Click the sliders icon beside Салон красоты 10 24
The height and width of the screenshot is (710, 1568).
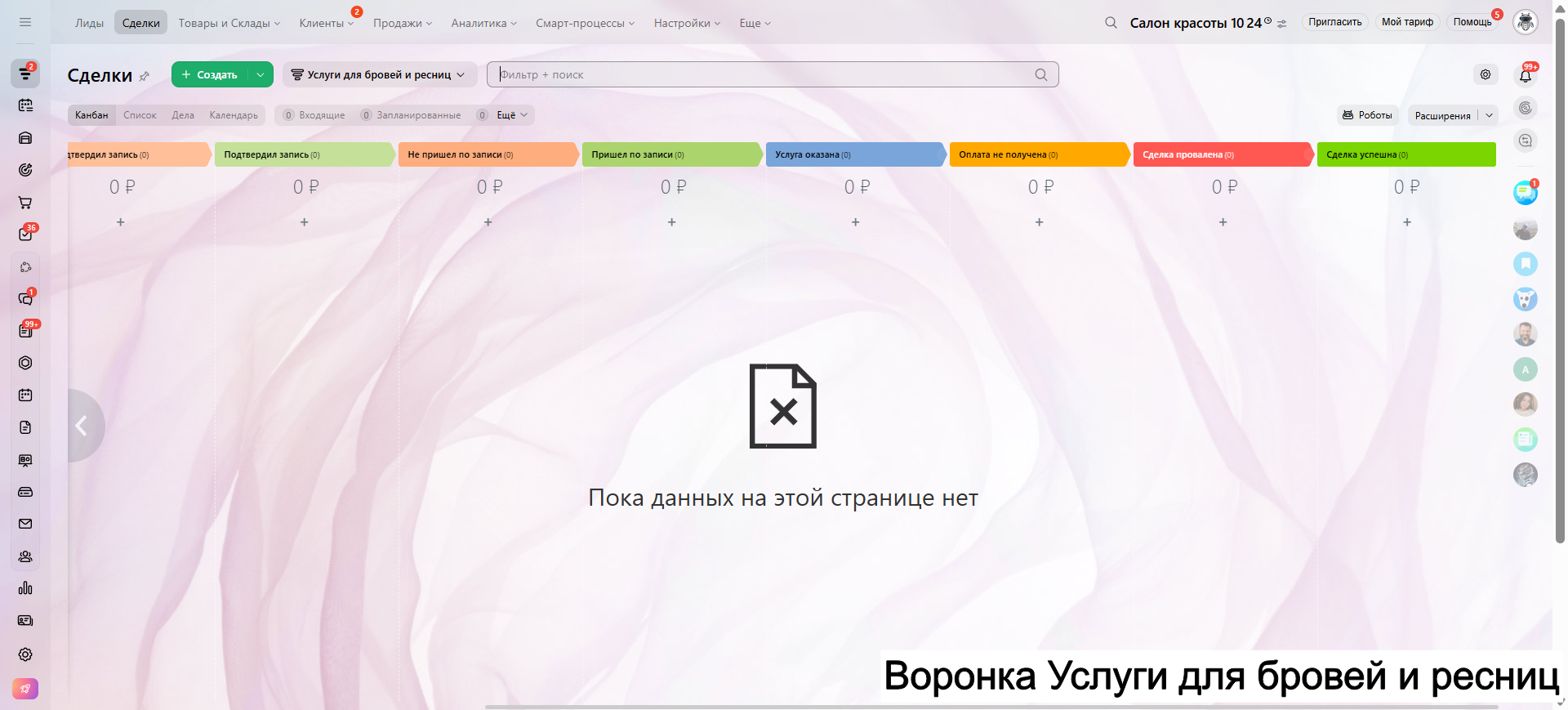tap(1282, 24)
